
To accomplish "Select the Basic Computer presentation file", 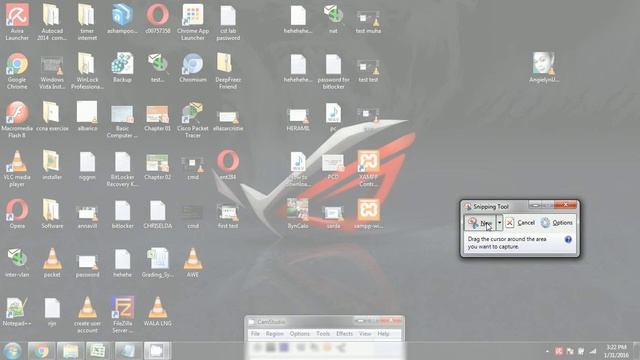I will click(x=122, y=120).
